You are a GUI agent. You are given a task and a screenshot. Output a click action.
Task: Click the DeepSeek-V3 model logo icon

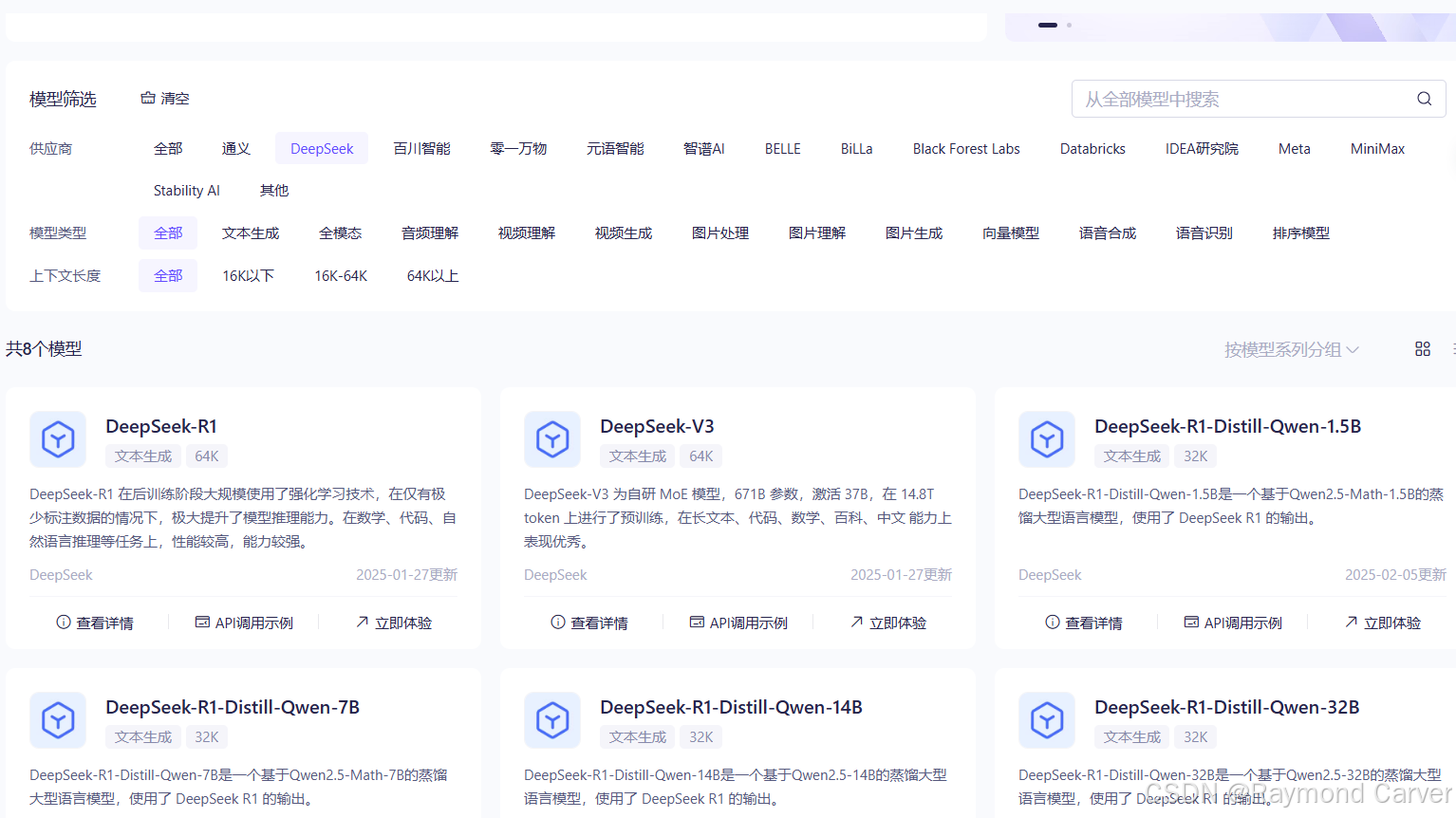click(x=552, y=439)
